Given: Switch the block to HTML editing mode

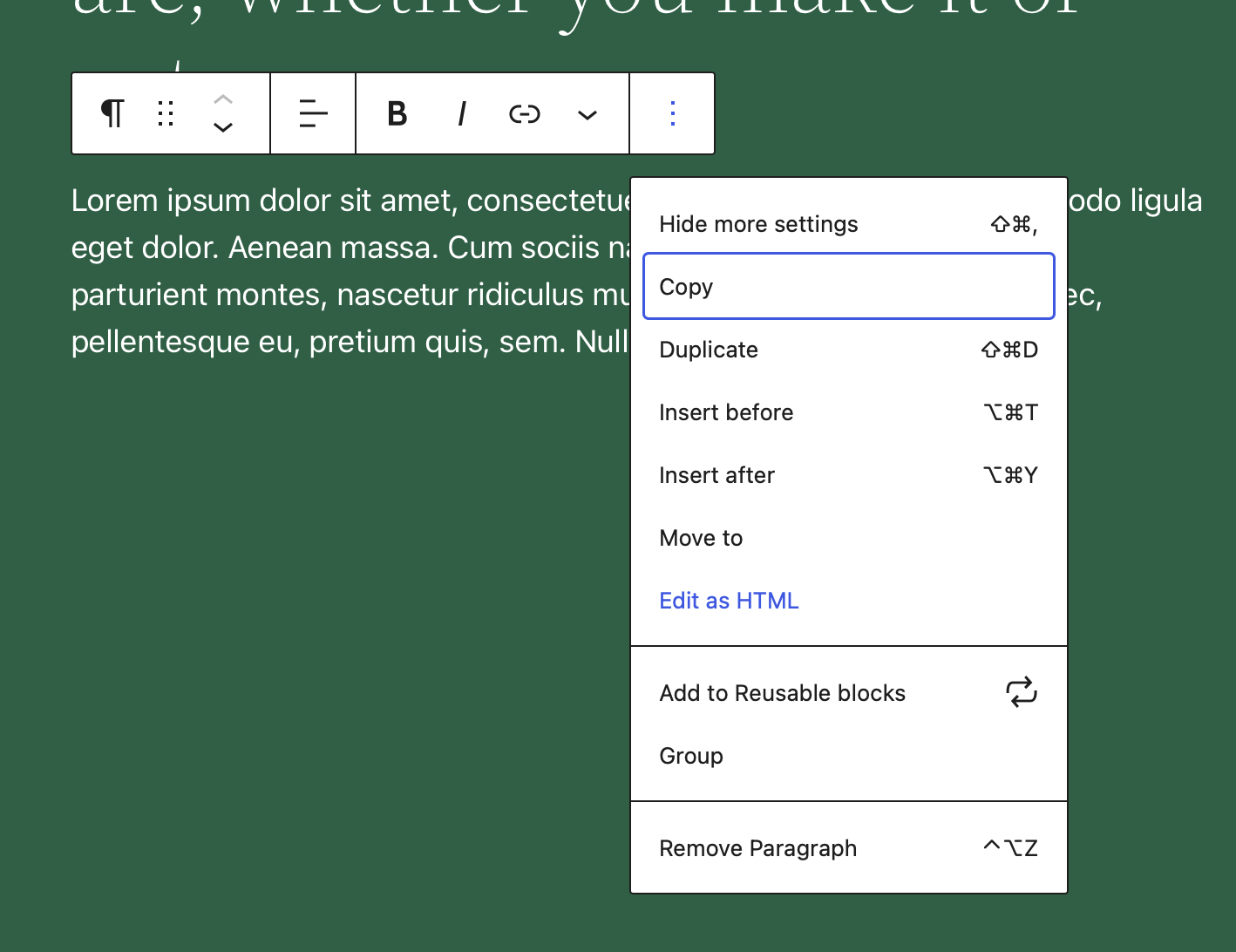Looking at the screenshot, I should (x=729, y=600).
